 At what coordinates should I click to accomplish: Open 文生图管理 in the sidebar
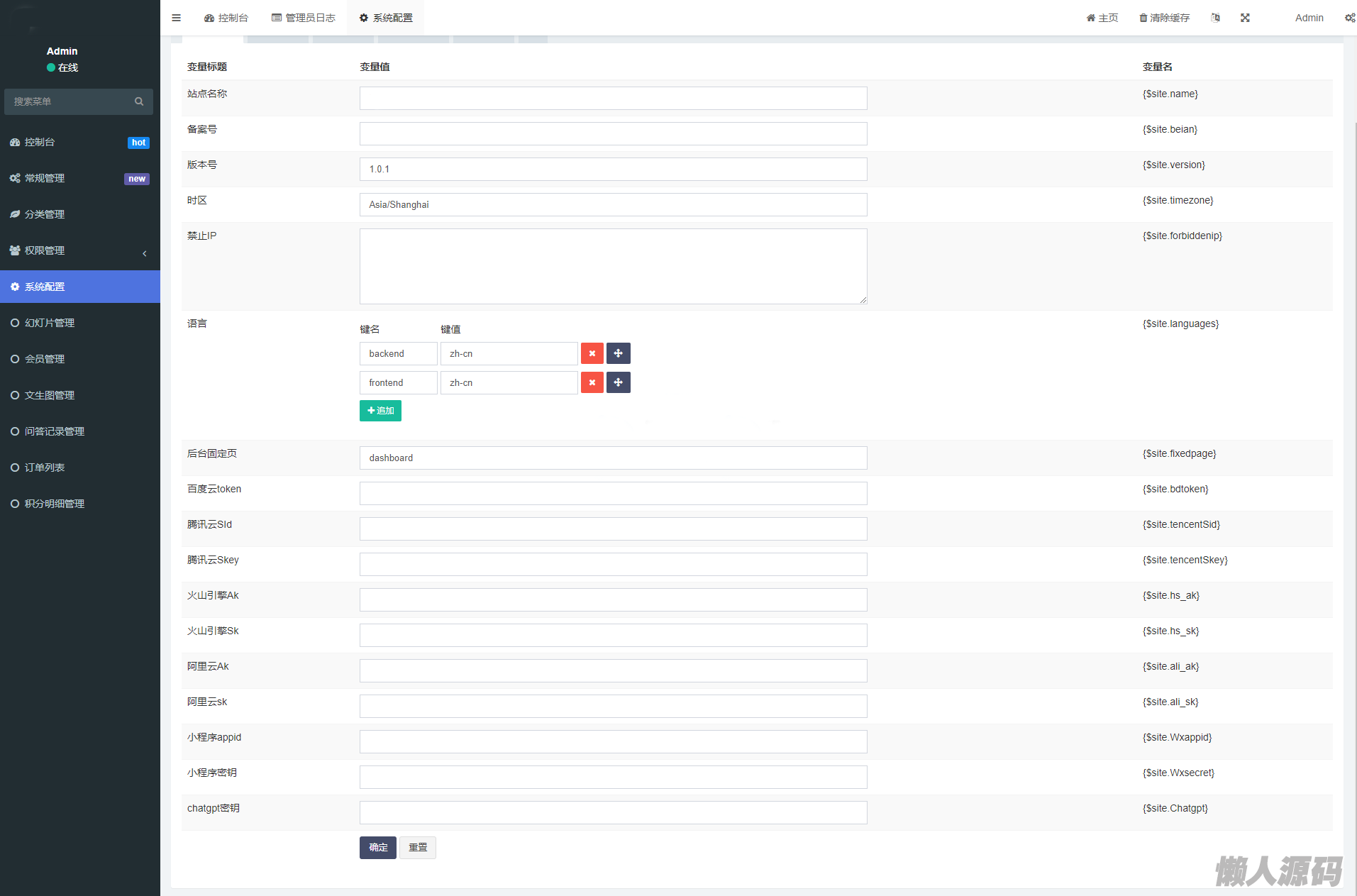[x=80, y=395]
